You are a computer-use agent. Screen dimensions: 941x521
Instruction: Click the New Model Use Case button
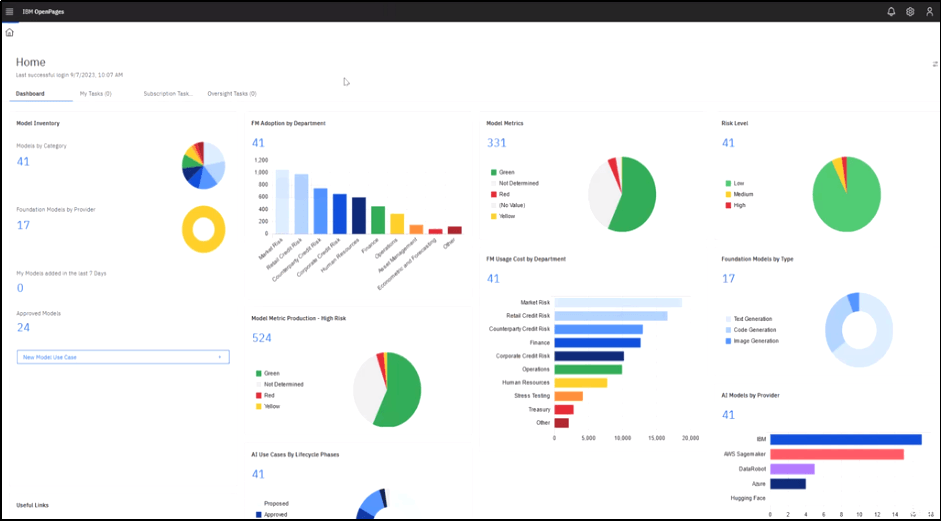[123, 357]
